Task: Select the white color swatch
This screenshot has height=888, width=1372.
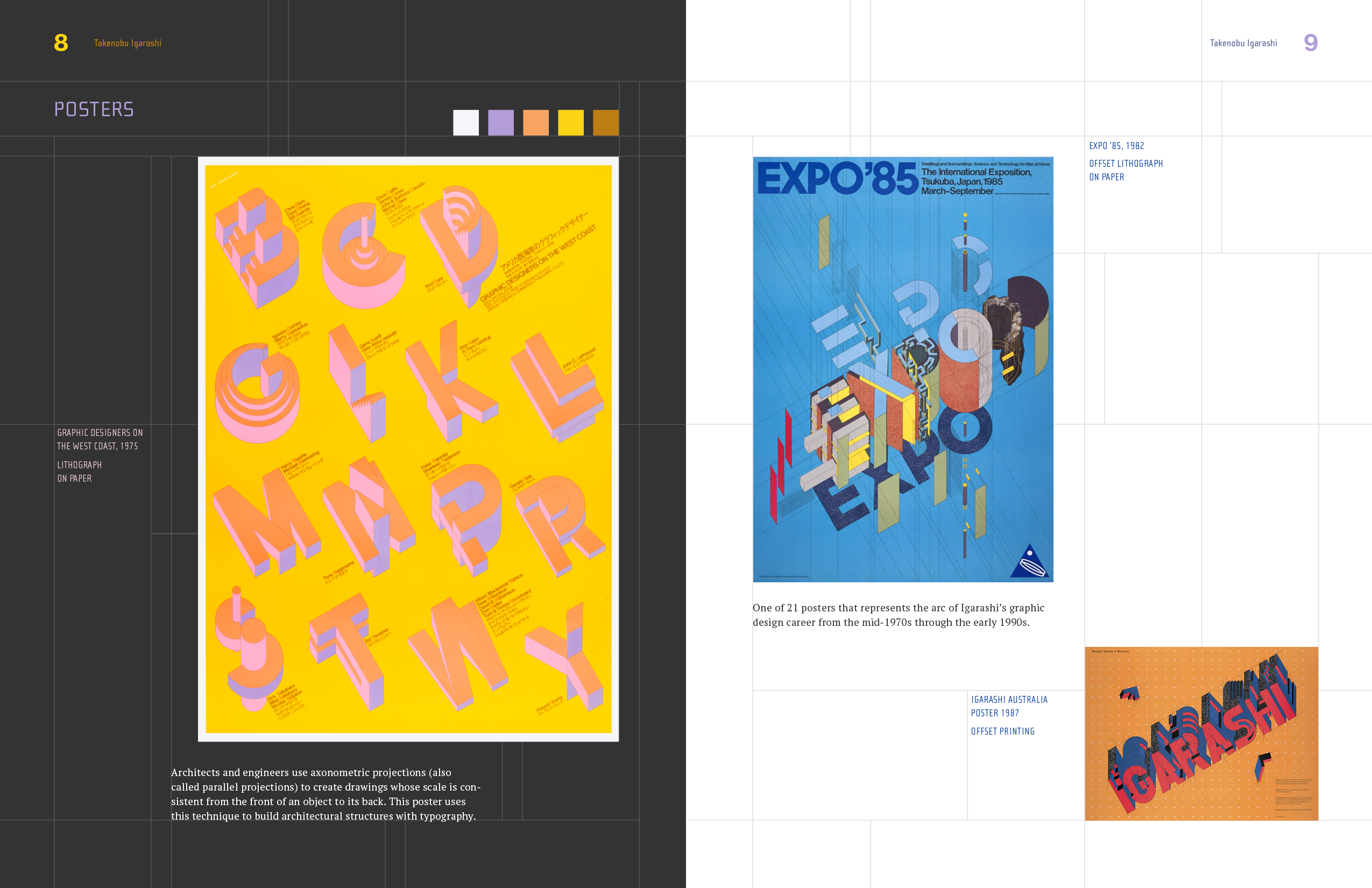Action: pyautogui.click(x=465, y=122)
